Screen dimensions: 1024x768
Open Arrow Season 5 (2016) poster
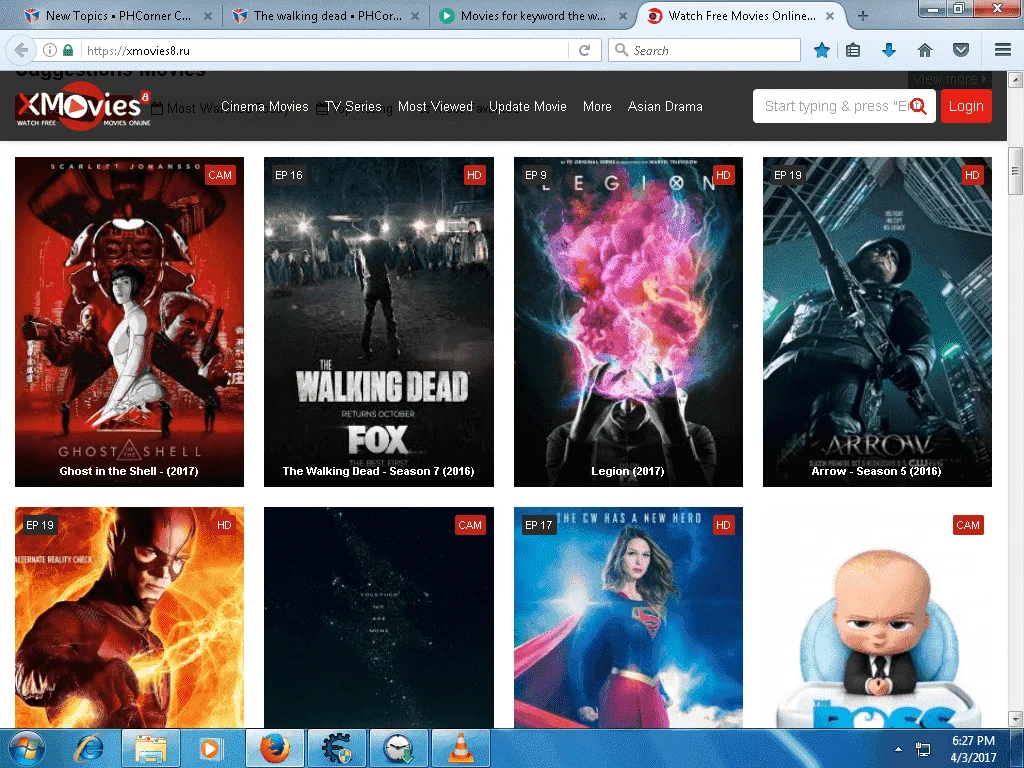(877, 321)
